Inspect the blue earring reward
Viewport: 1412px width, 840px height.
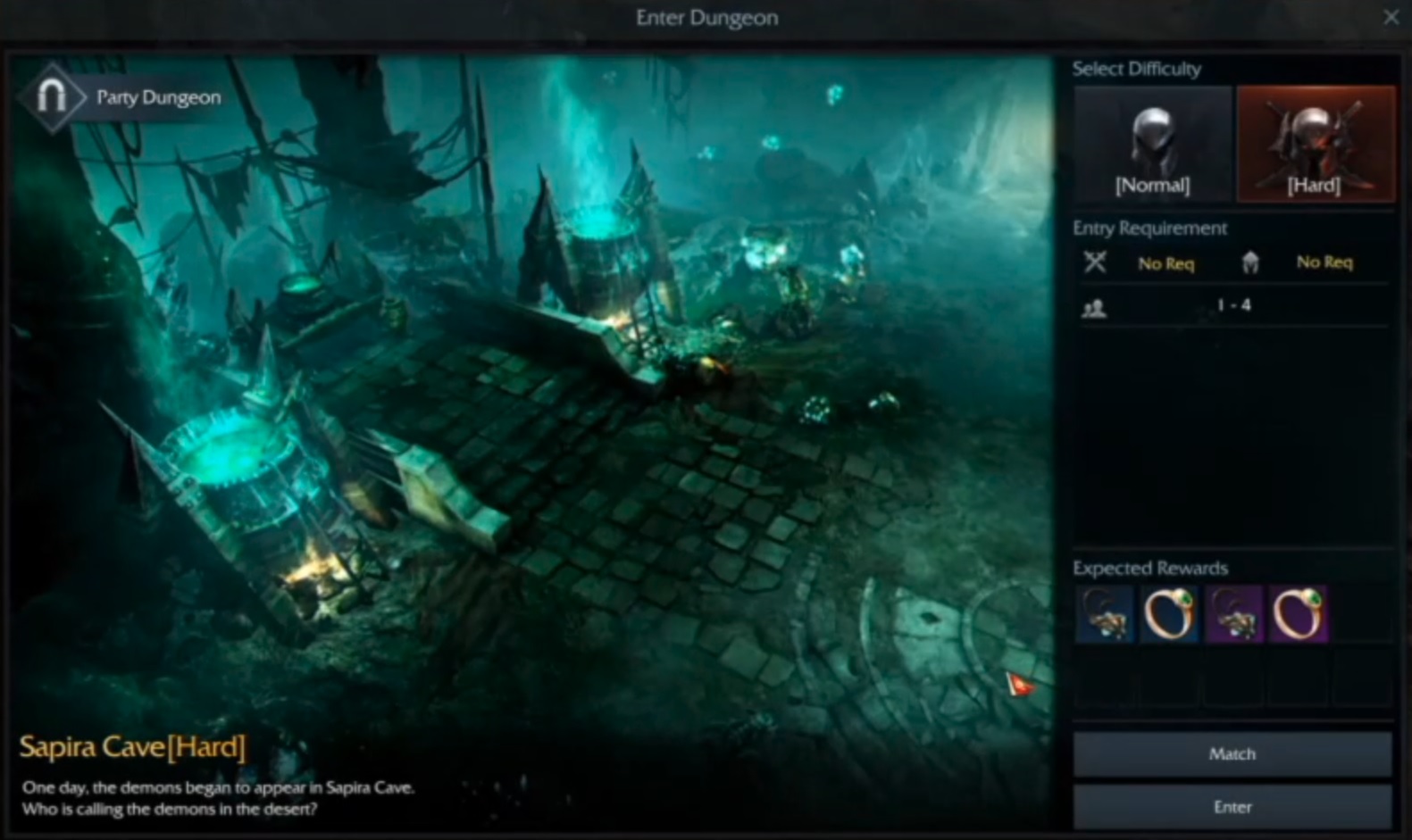pos(1105,614)
